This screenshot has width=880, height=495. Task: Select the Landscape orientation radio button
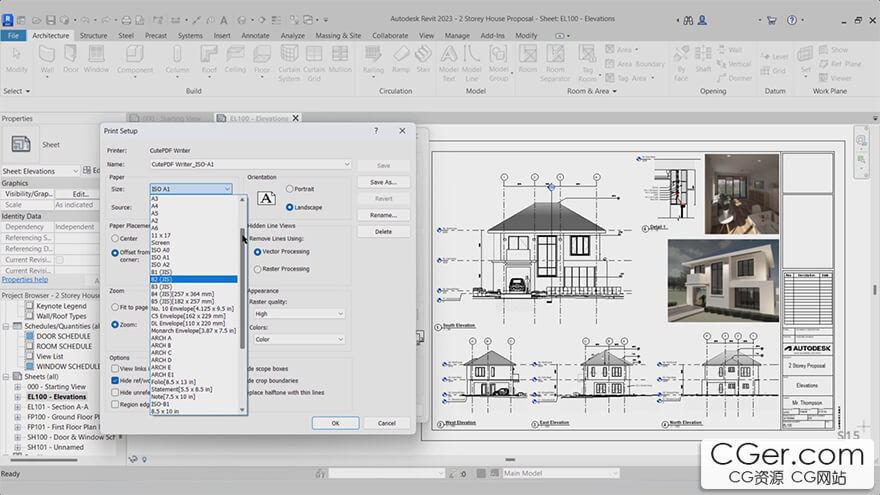[x=290, y=207]
